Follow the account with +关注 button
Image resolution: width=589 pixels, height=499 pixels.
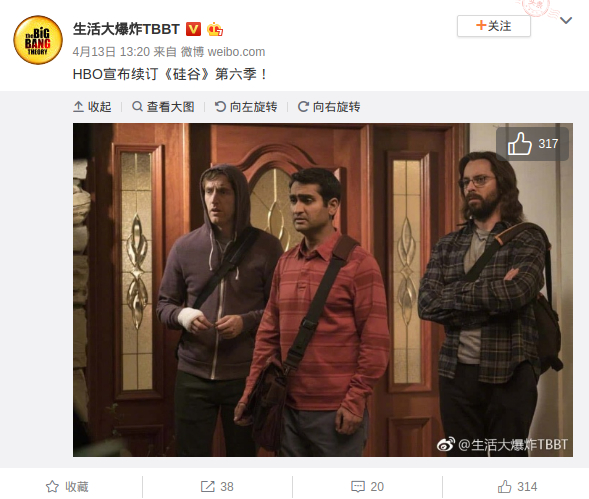[494, 26]
